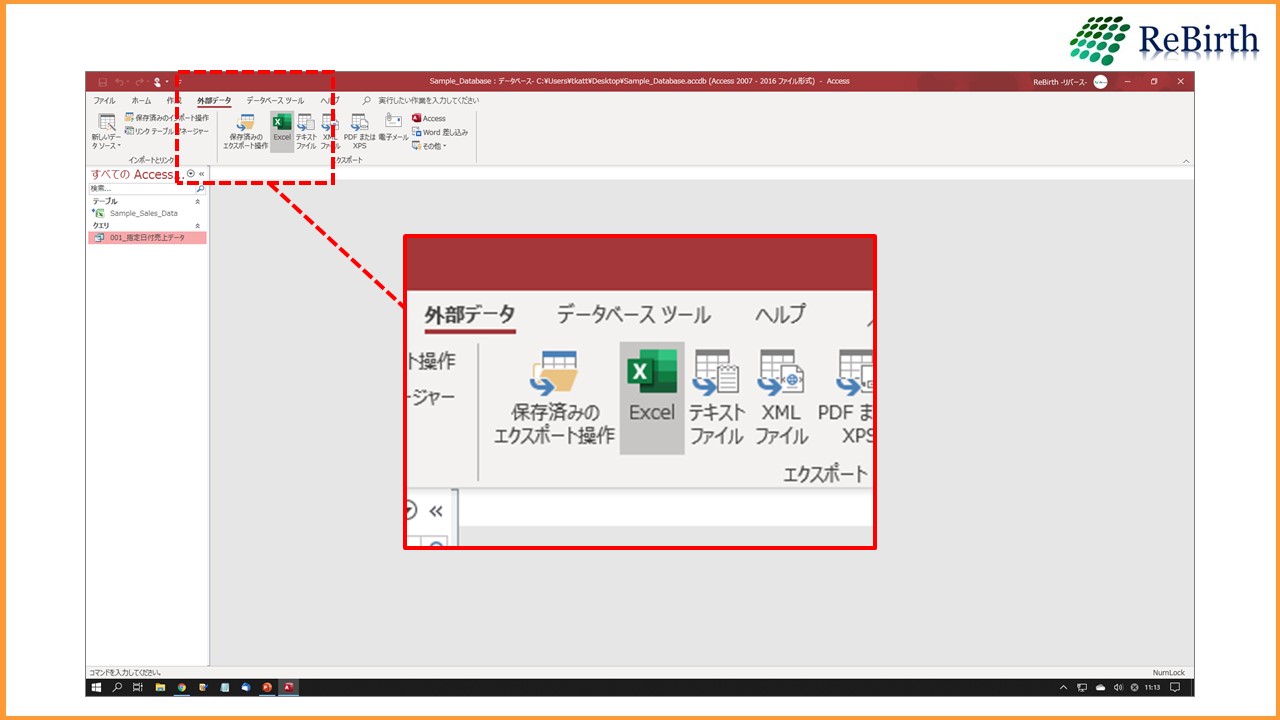Click the Access icon in the taskbar
The width and height of the screenshot is (1280, 720).
point(288,688)
